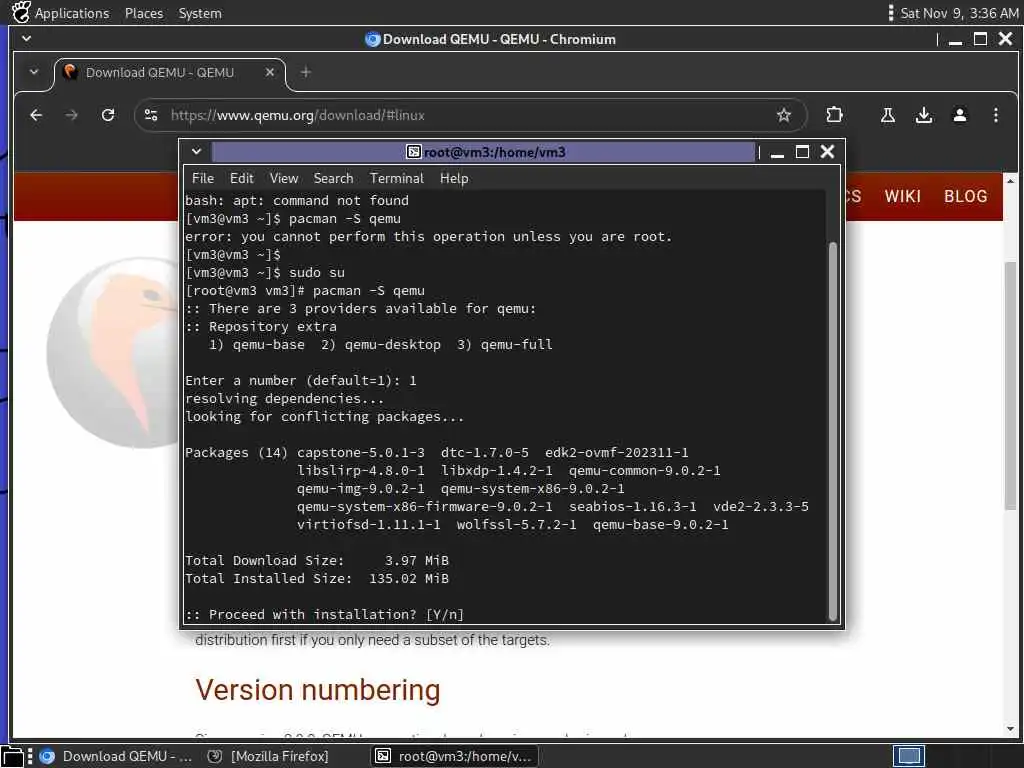The height and width of the screenshot is (768, 1024).
Task: Click the terminal title bar root@vm3:/home/vm3
Action: 483,152
